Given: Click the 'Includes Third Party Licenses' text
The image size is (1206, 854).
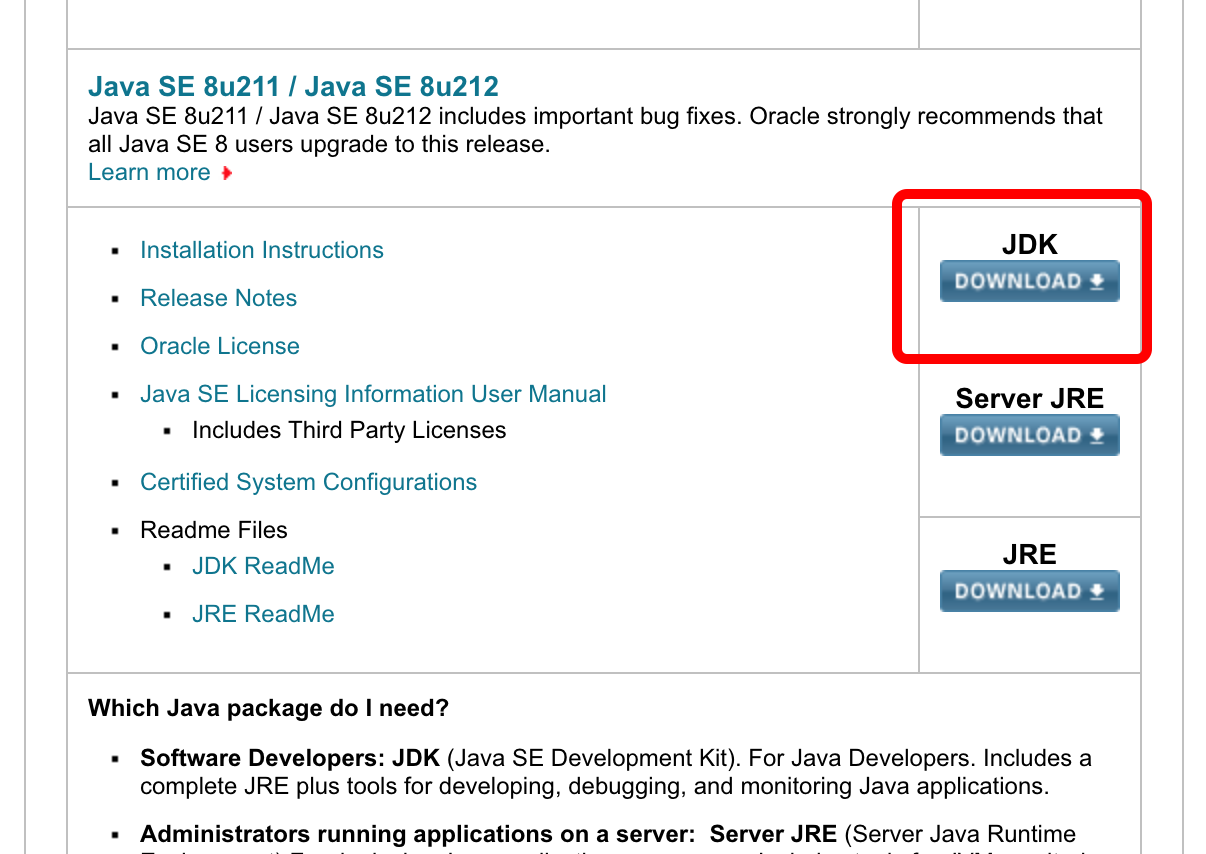Looking at the screenshot, I should [349, 430].
